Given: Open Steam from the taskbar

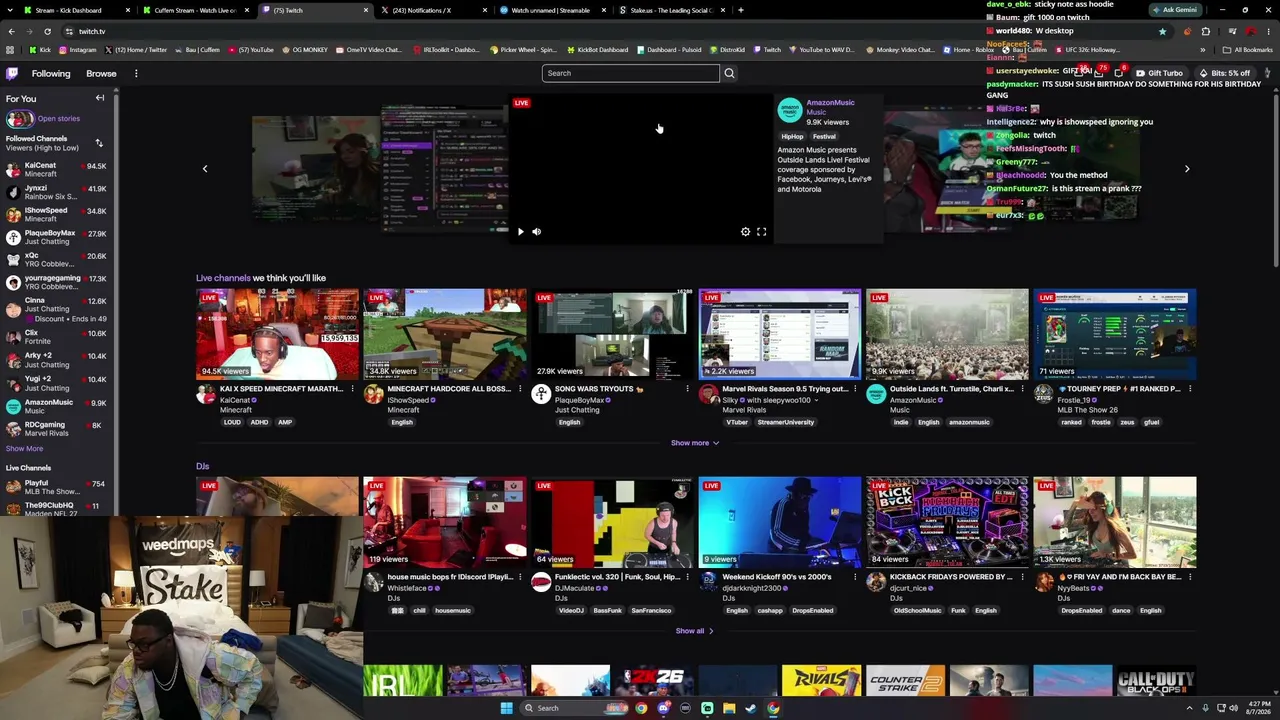Looking at the screenshot, I should click(751, 708).
